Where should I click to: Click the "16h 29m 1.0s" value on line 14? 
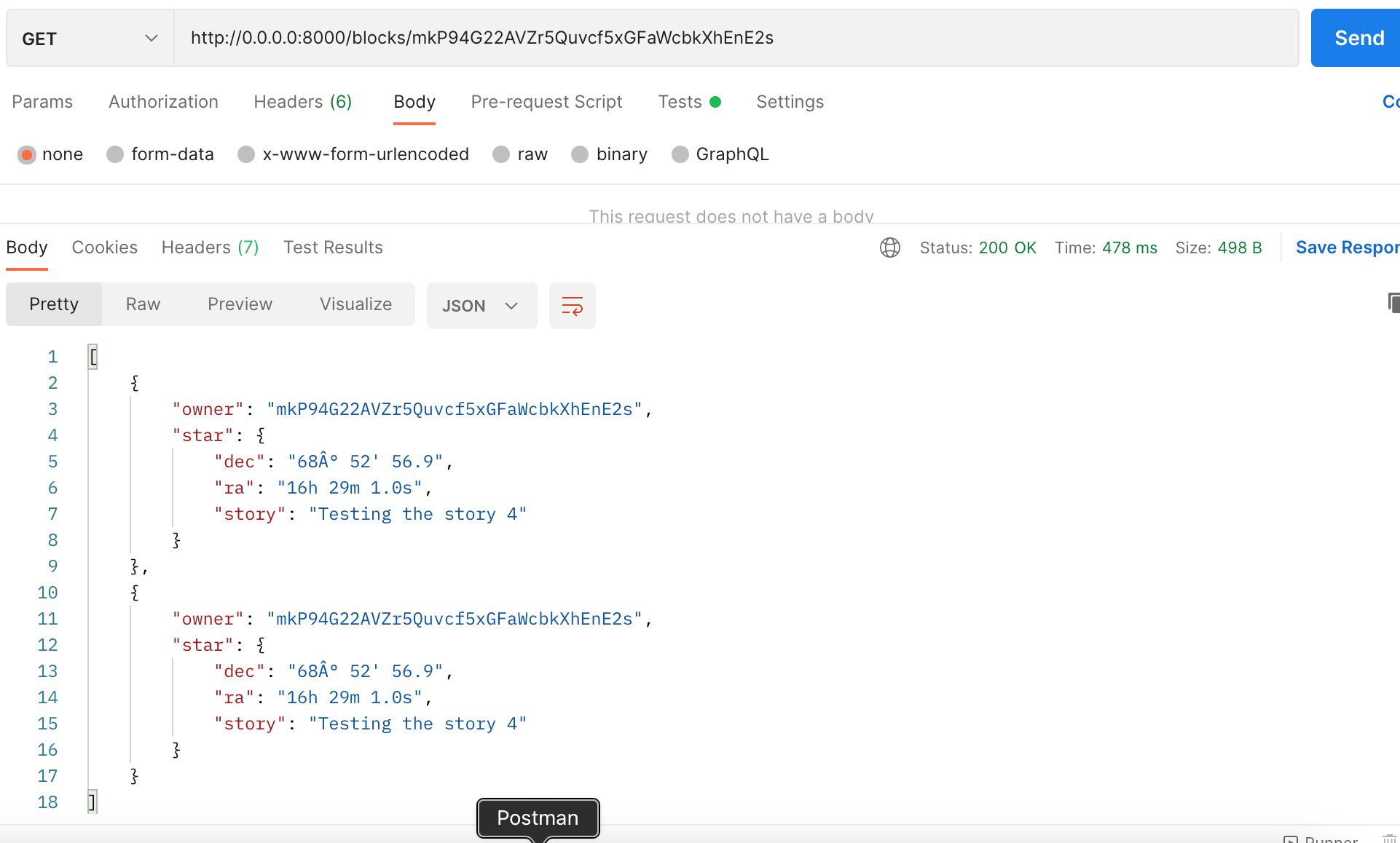click(350, 697)
